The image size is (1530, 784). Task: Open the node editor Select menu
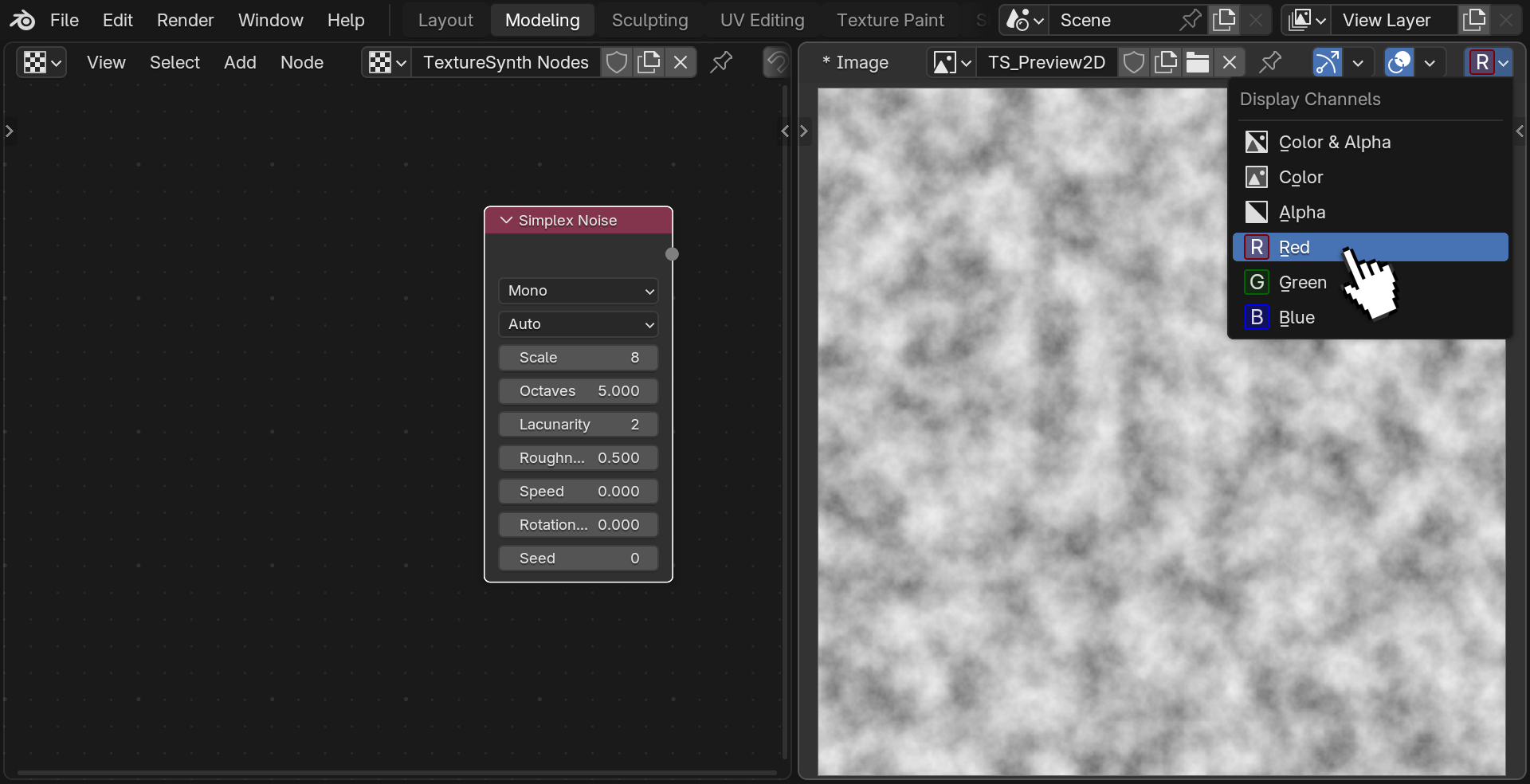175,62
